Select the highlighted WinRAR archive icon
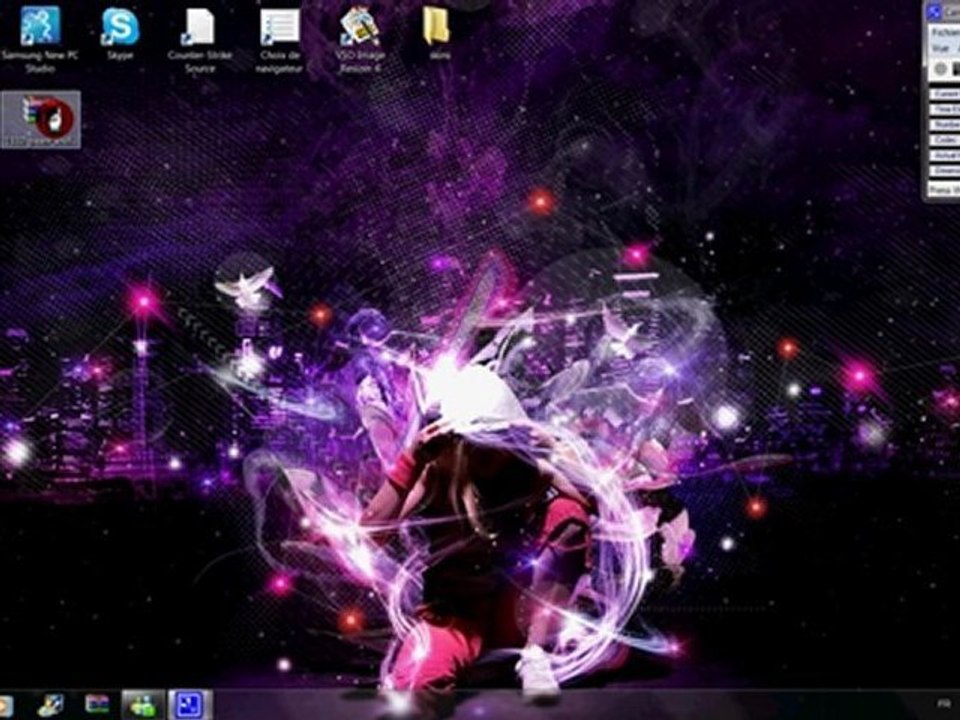The image size is (960, 720). click(41, 119)
